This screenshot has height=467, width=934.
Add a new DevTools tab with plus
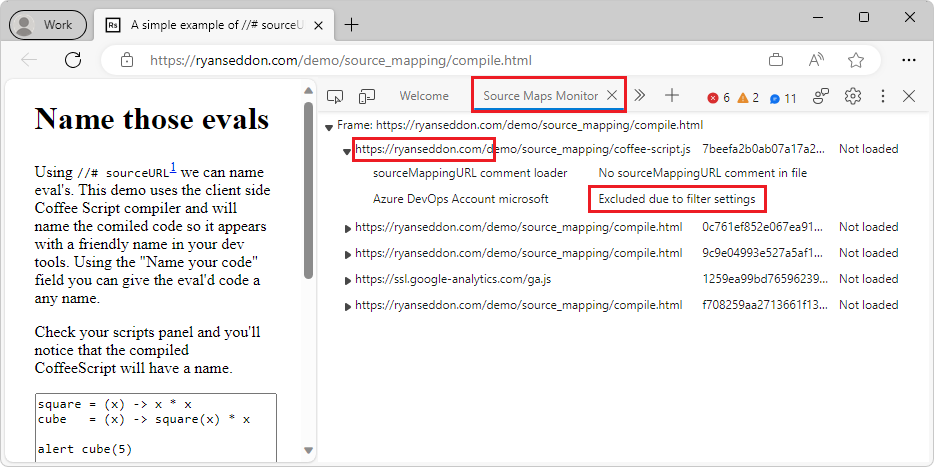tap(672, 95)
